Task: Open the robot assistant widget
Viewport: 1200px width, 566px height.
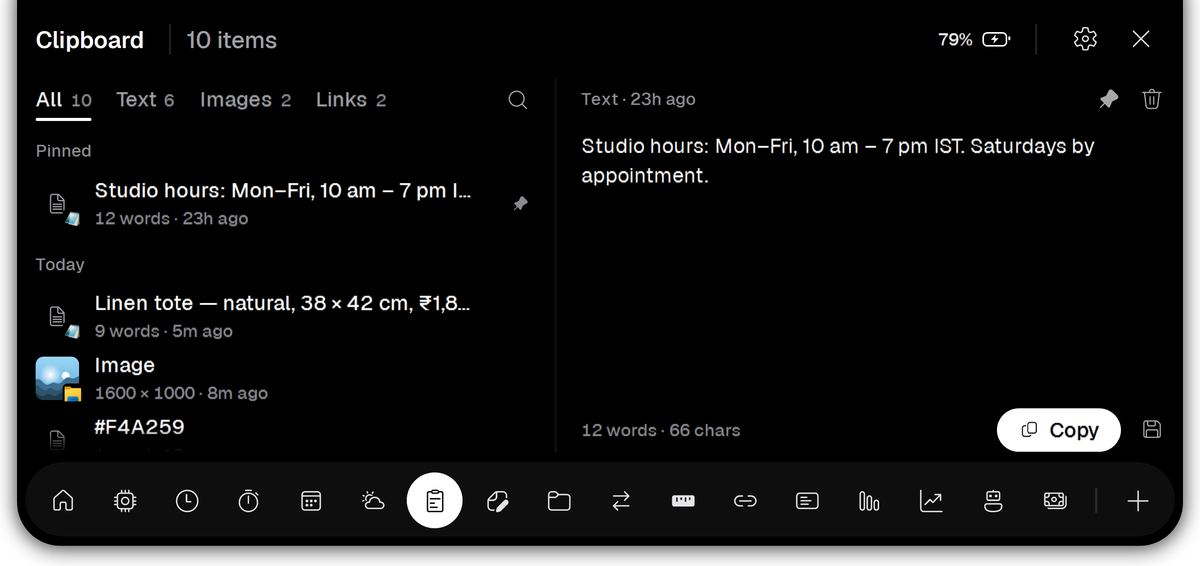Action: [993, 501]
